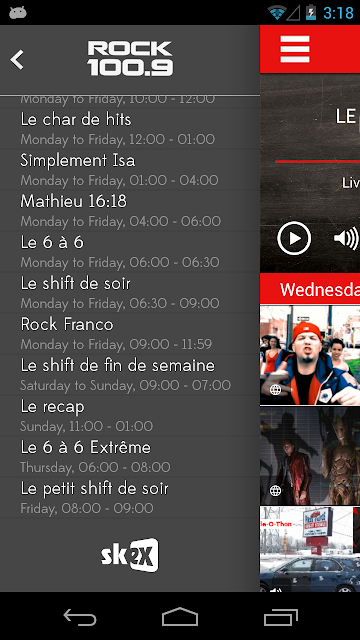Start live stream with the play button
The height and width of the screenshot is (640, 360).
point(294,238)
